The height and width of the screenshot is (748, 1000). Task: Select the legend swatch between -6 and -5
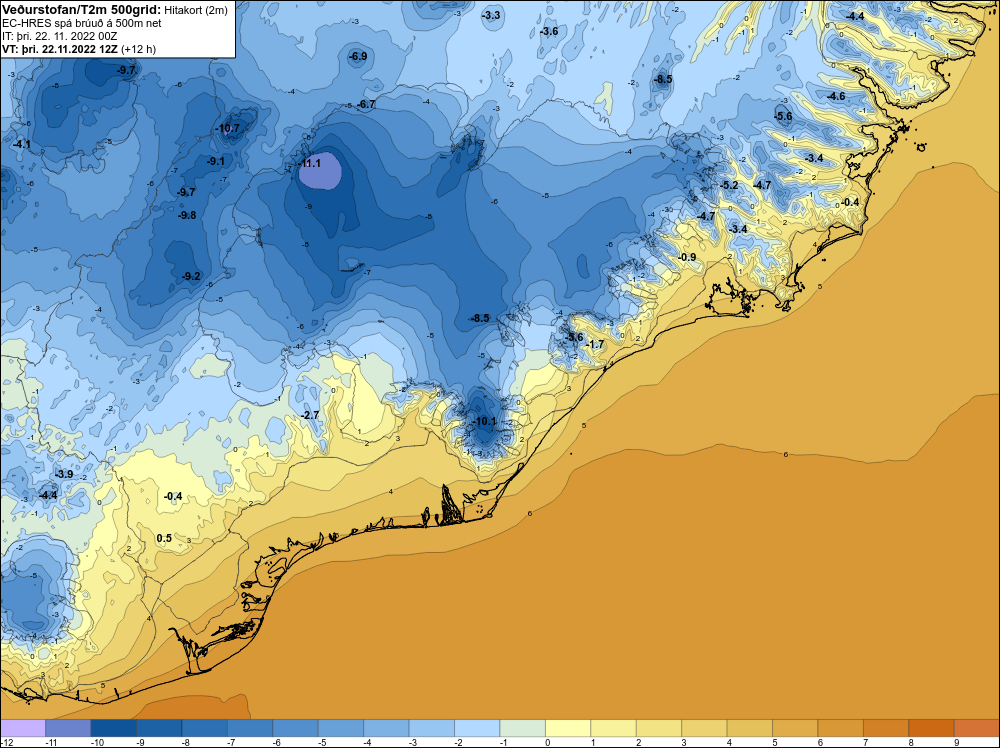tap(295, 728)
